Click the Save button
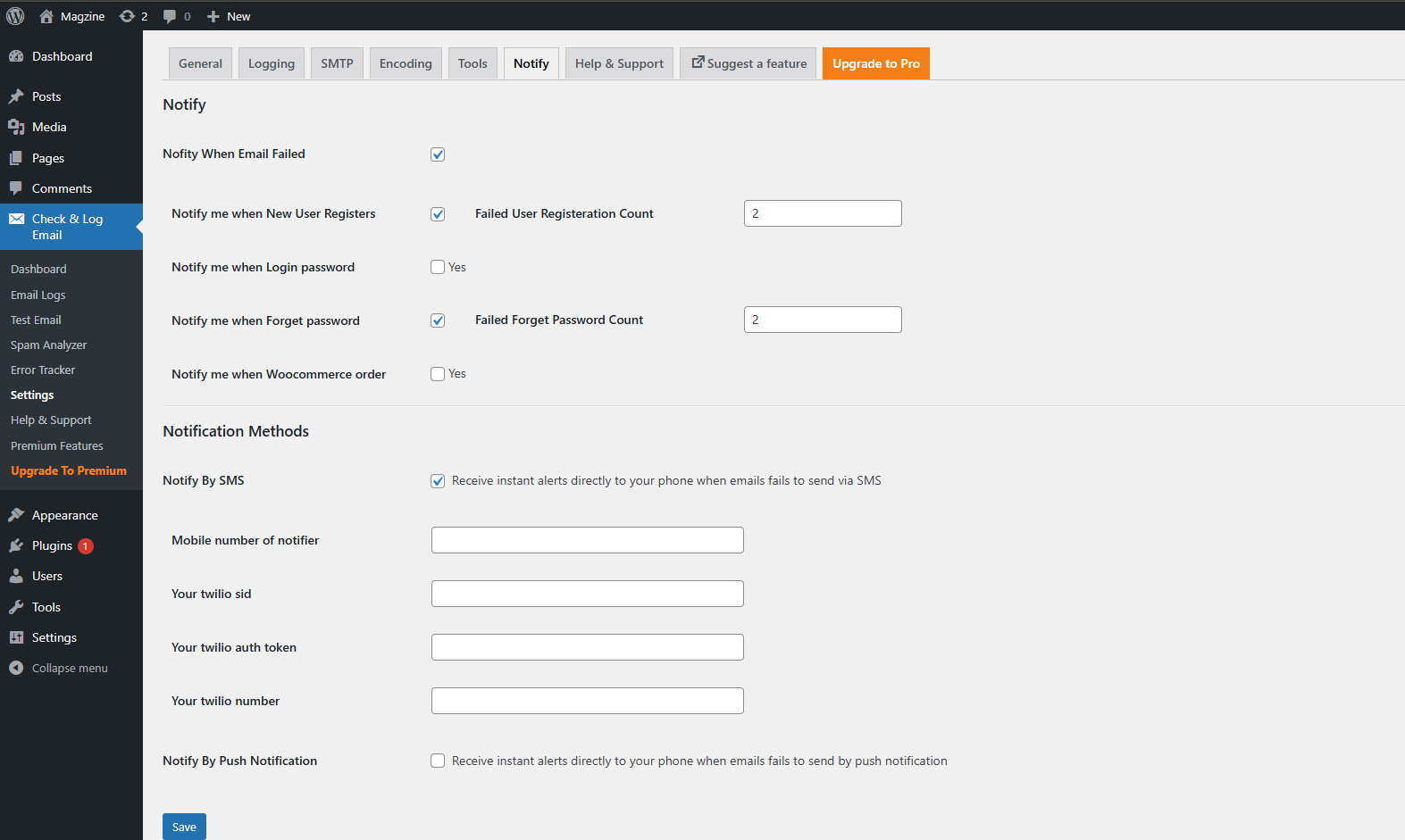This screenshot has width=1405, height=840. click(x=184, y=827)
